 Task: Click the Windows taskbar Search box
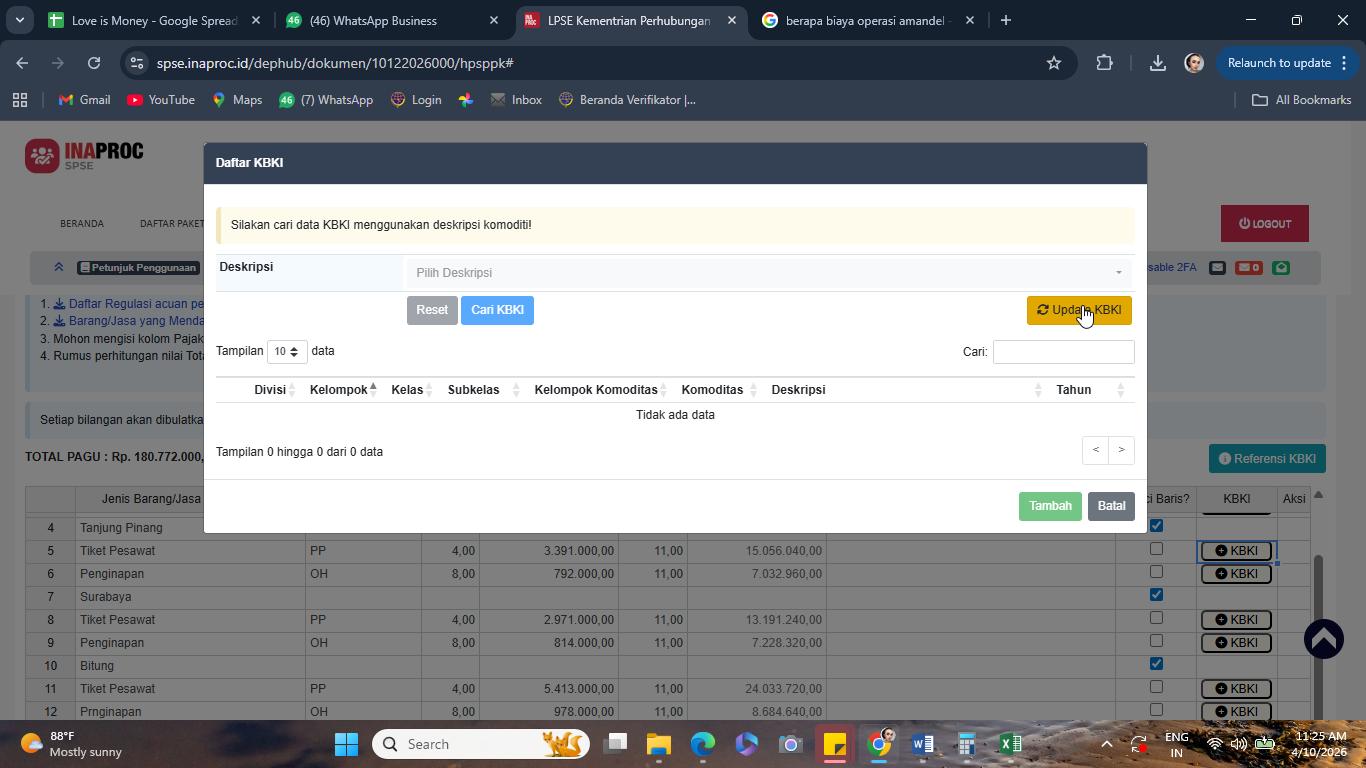coord(481,744)
